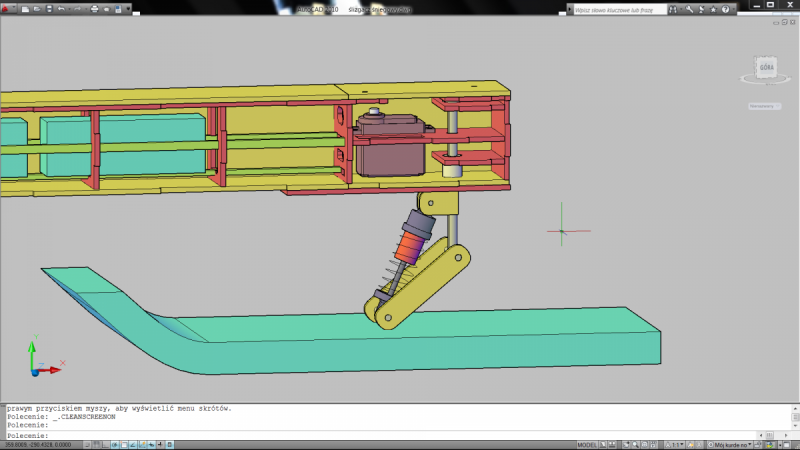This screenshot has width=800, height=450.
Task: Click the Plot printer icon
Action: pyautogui.click(x=94, y=9)
